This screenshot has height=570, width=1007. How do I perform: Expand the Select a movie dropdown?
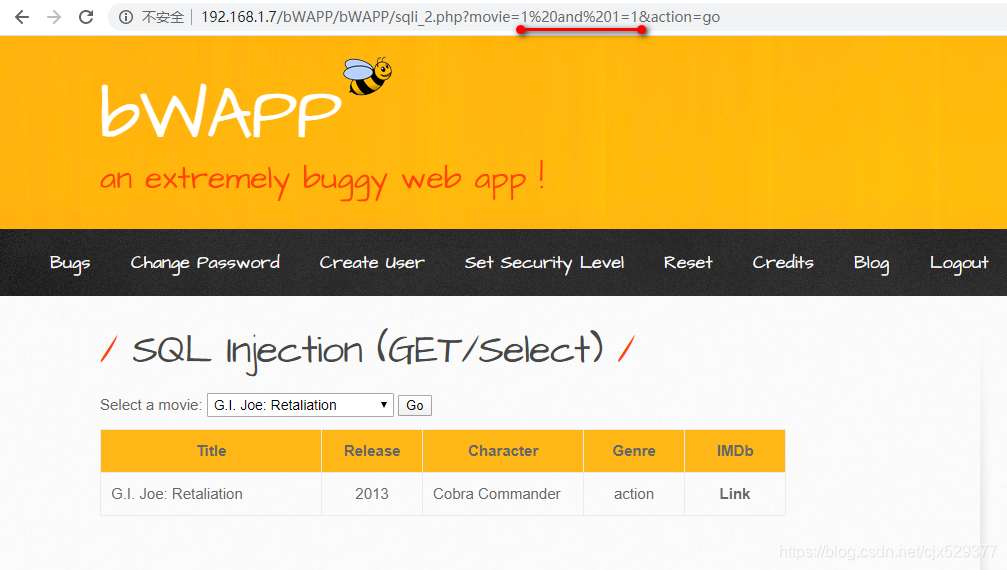click(300, 405)
